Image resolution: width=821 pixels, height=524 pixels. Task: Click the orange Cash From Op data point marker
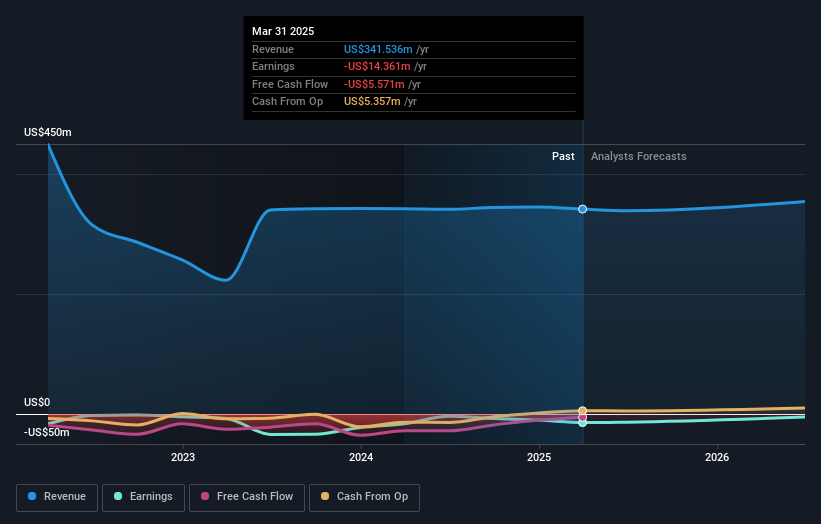583,411
